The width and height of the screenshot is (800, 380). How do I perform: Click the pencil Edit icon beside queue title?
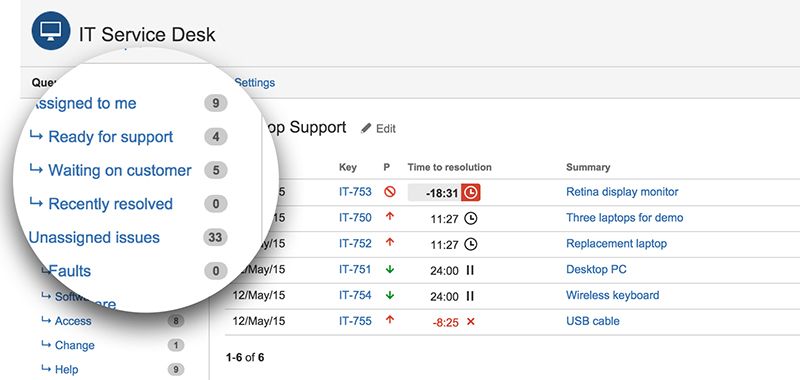(x=366, y=129)
